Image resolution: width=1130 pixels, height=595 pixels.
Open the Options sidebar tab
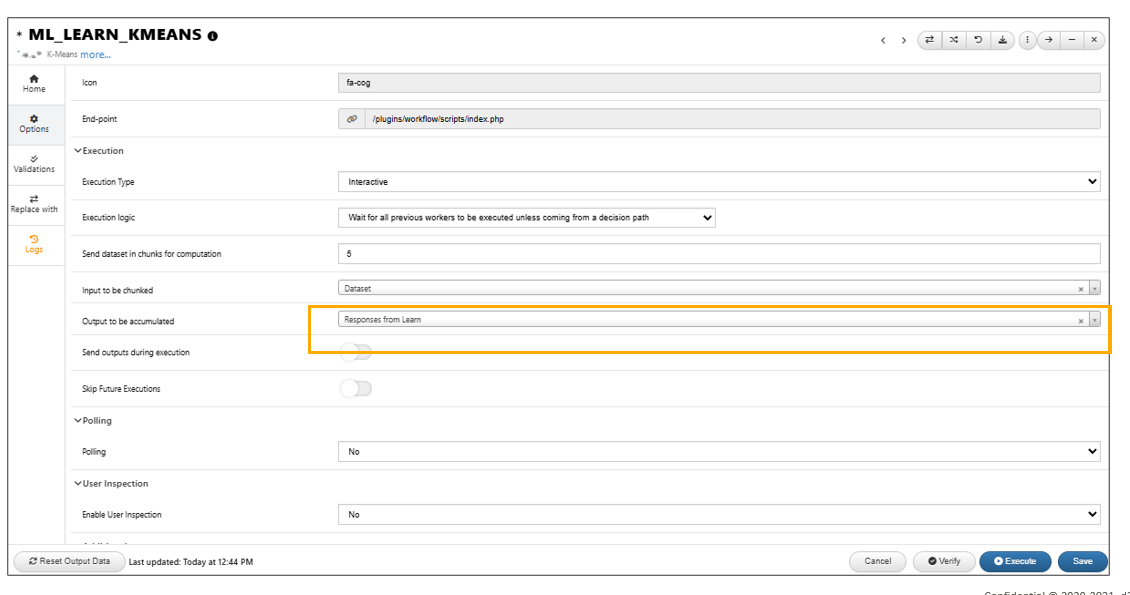[x=34, y=124]
